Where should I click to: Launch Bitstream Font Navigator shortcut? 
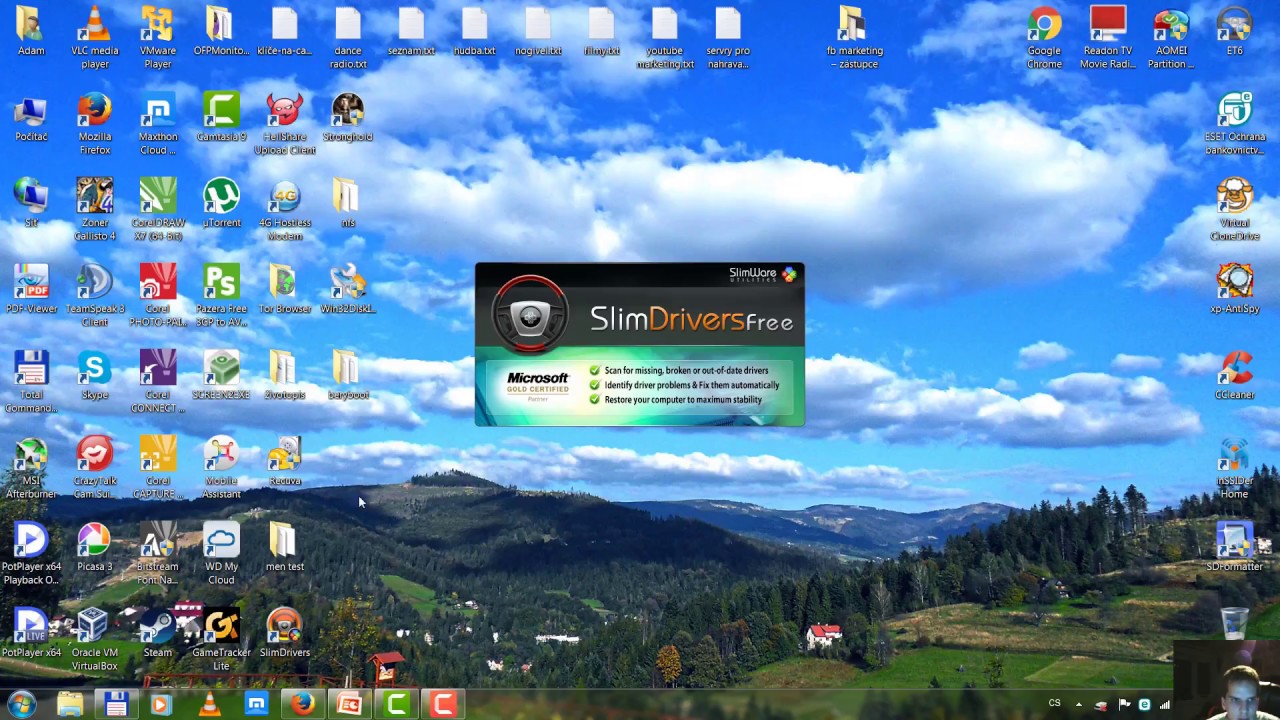coord(158,554)
